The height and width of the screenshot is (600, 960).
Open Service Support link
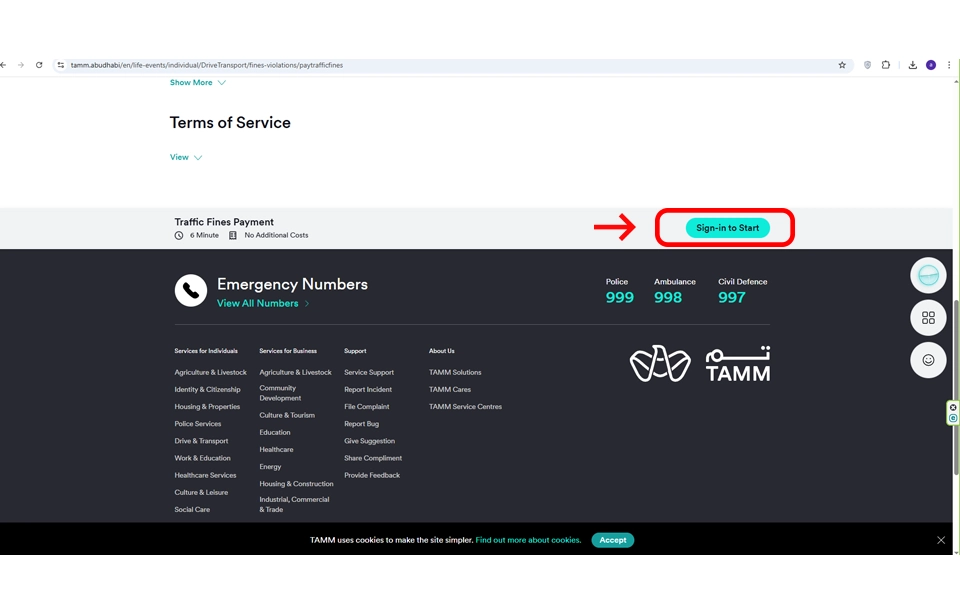click(369, 372)
